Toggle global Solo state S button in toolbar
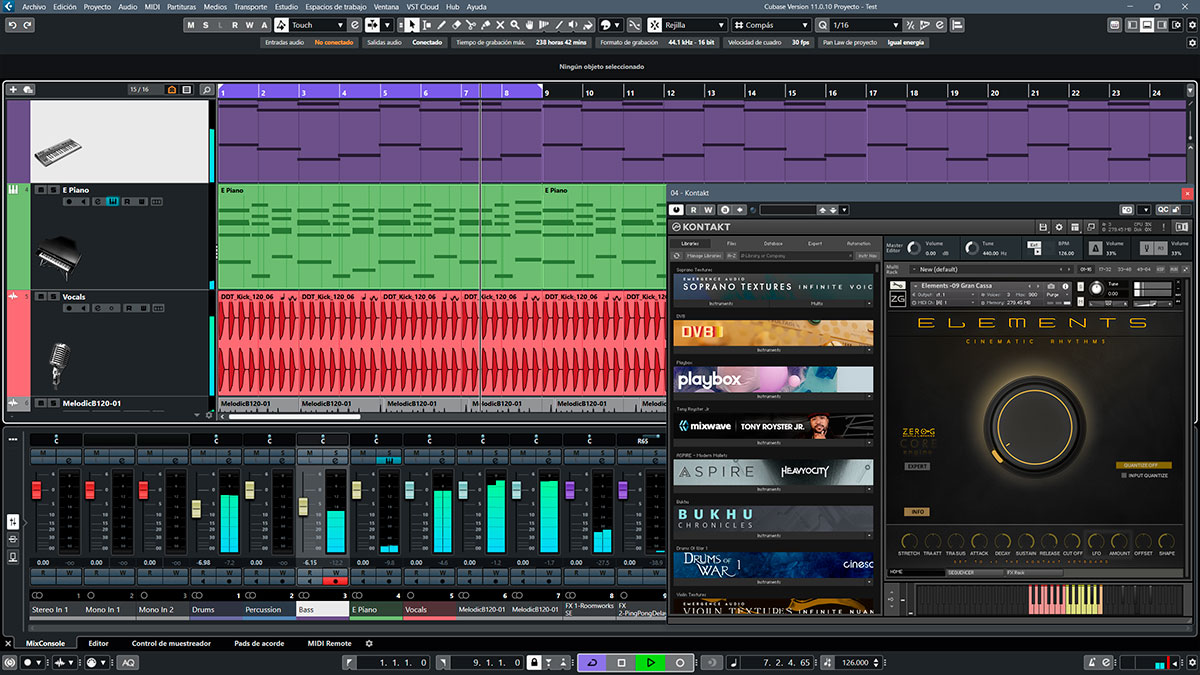The image size is (1200, 675). (206, 24)
